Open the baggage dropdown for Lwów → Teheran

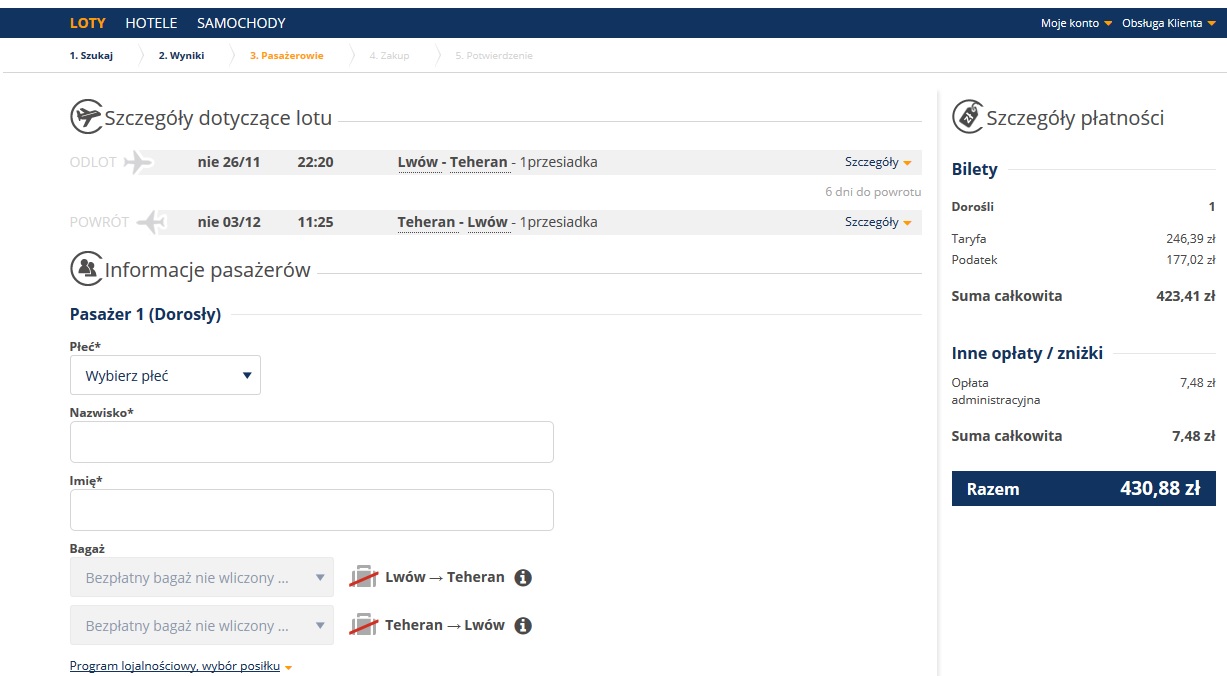click(x=202, y=577)
